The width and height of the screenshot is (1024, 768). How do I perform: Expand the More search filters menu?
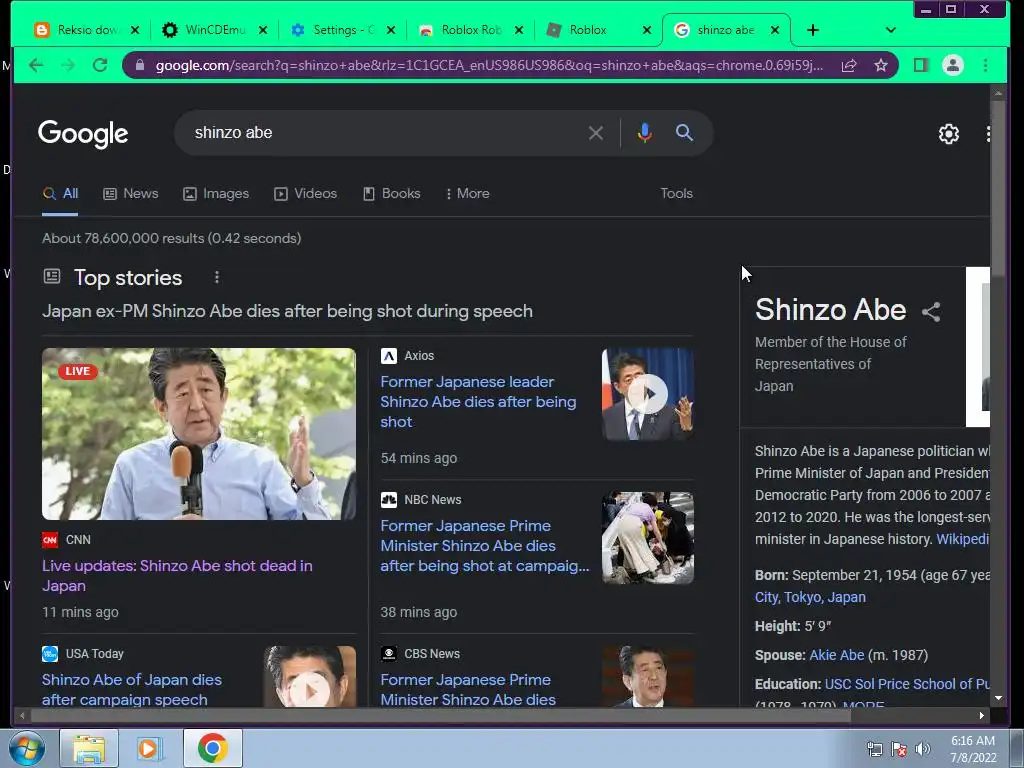(468, 193)
